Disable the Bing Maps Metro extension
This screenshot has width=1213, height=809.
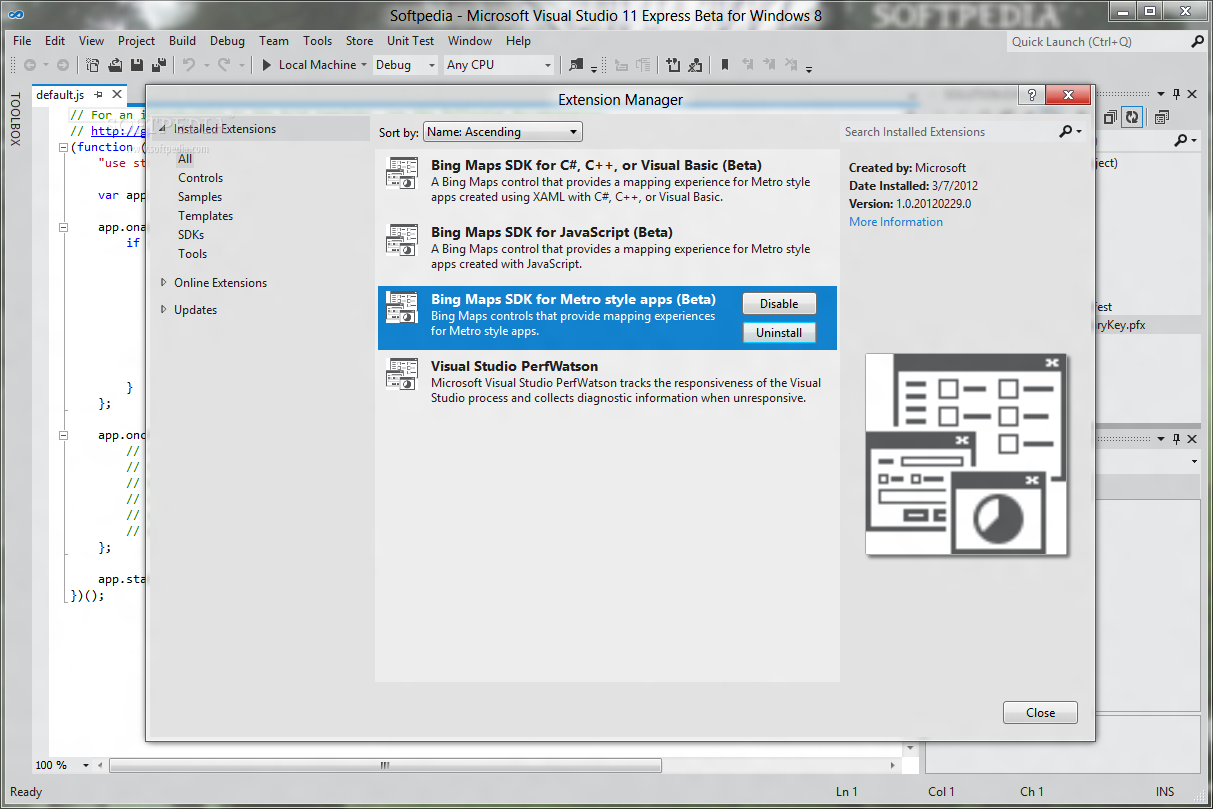pyautogui.click(x=779, y=304)
